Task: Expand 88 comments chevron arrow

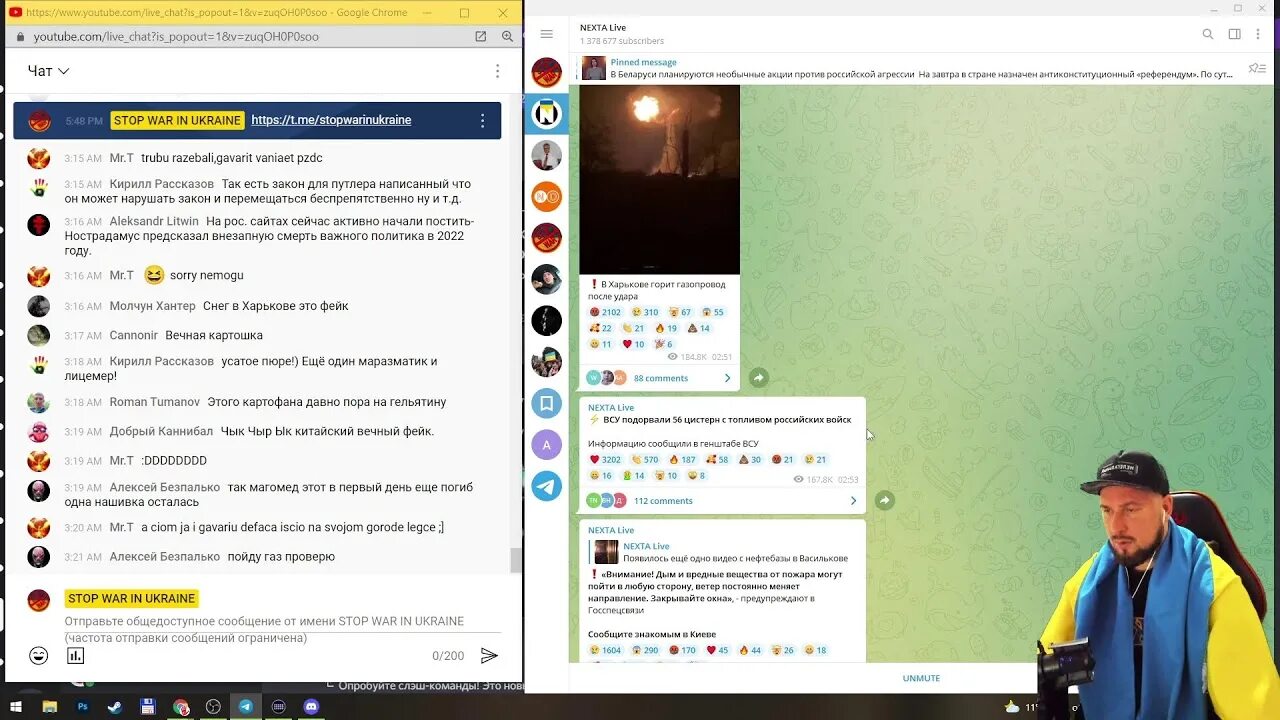Action: (727, 378)
